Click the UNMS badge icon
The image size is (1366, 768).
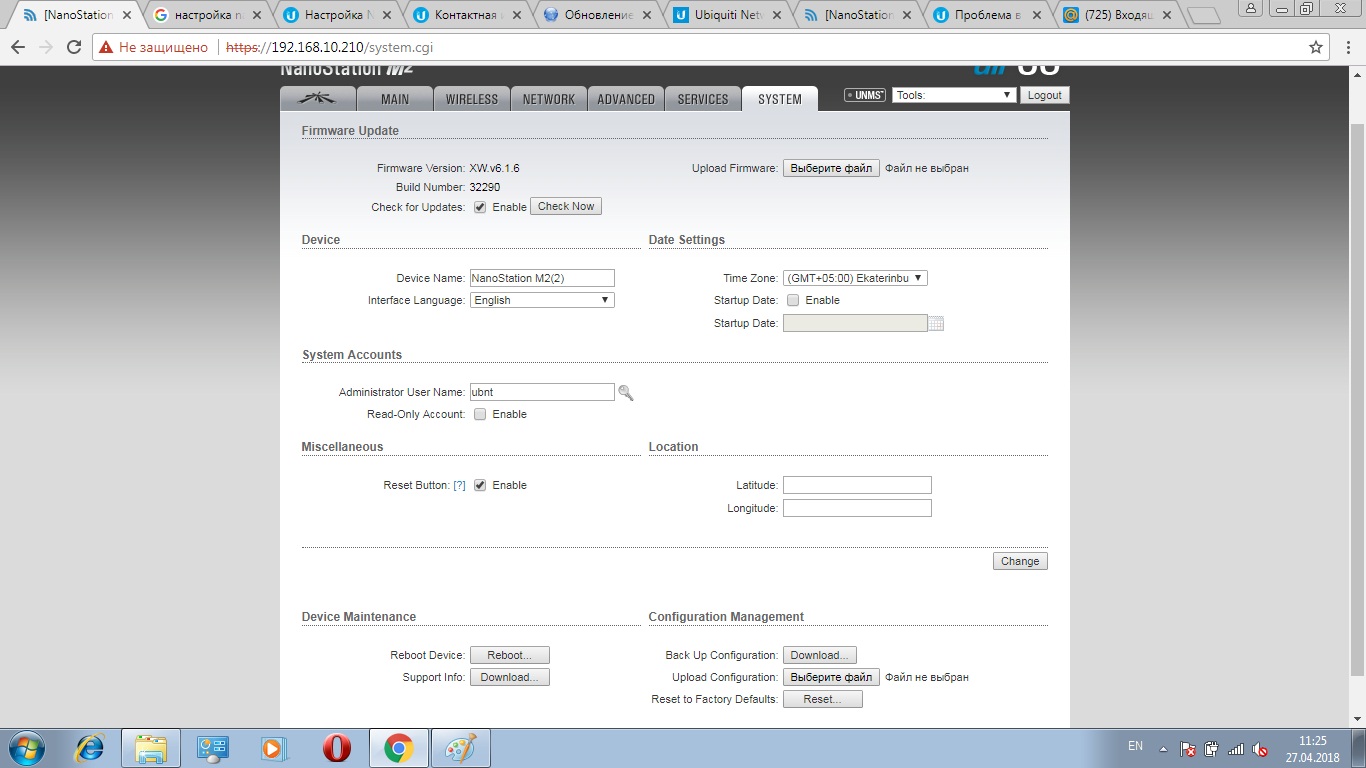(x=865, y=95)
